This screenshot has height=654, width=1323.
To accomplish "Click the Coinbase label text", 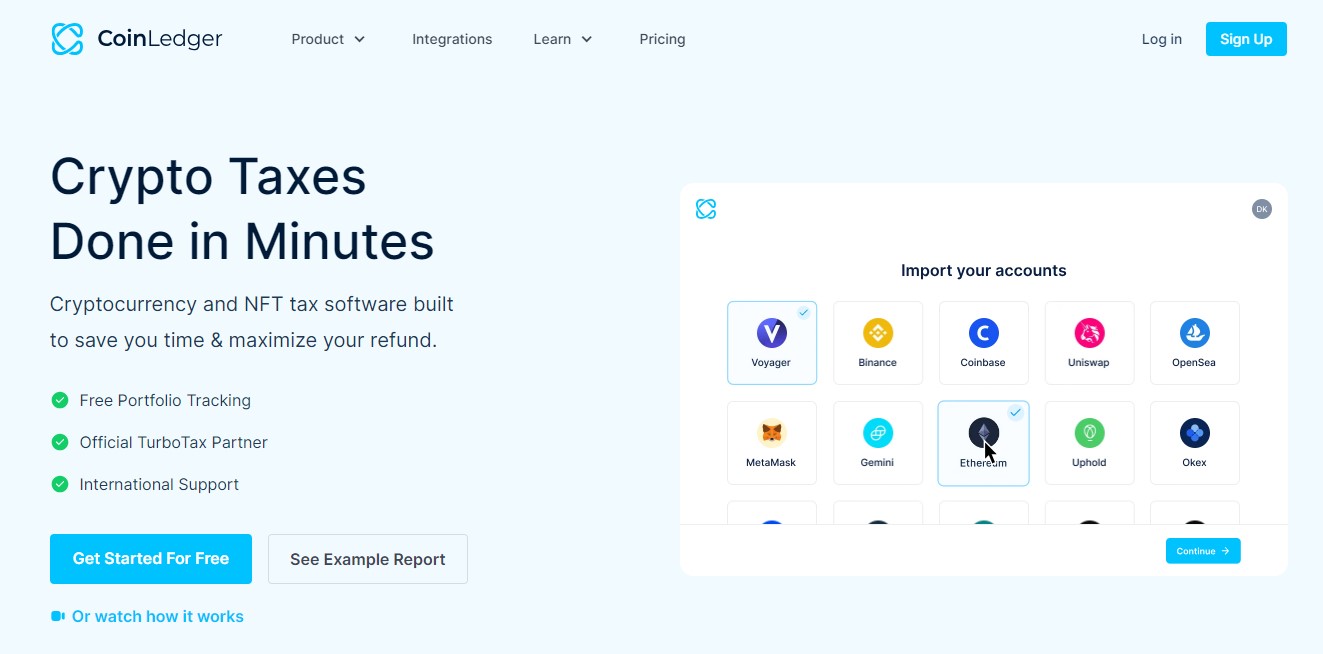I will pos(983,363).
